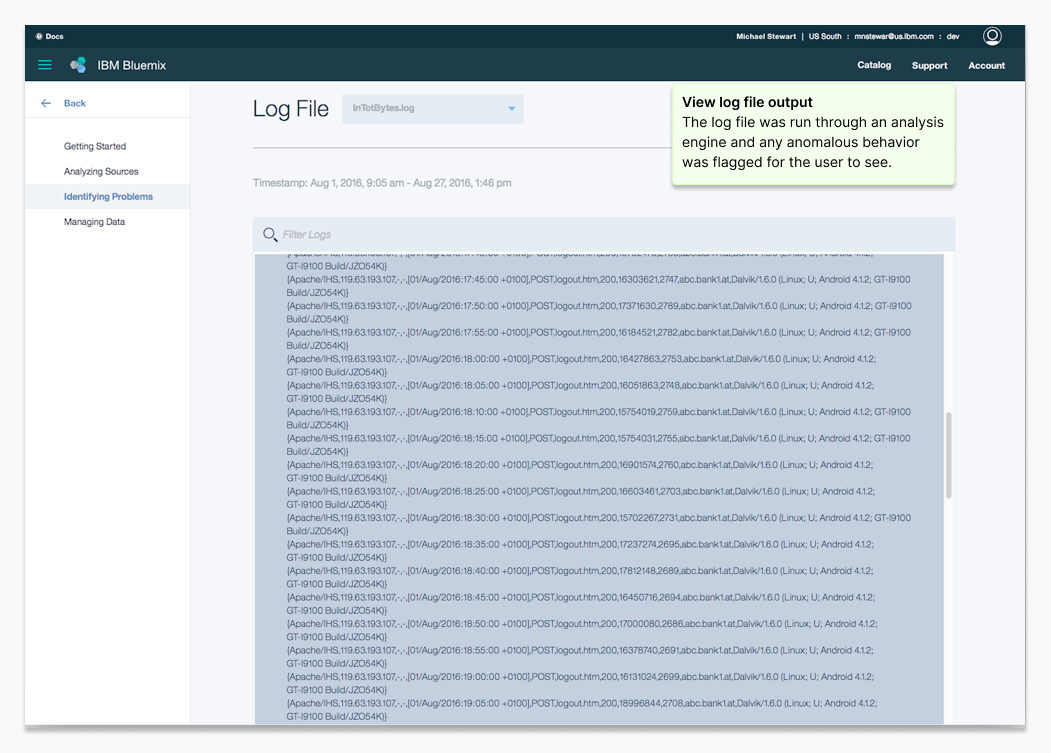The height and width of the screenshot is (753, 1051).
Task: Click the IBM Bluemix logo icon
Action: pyautogui.click(x=78, y=65)
